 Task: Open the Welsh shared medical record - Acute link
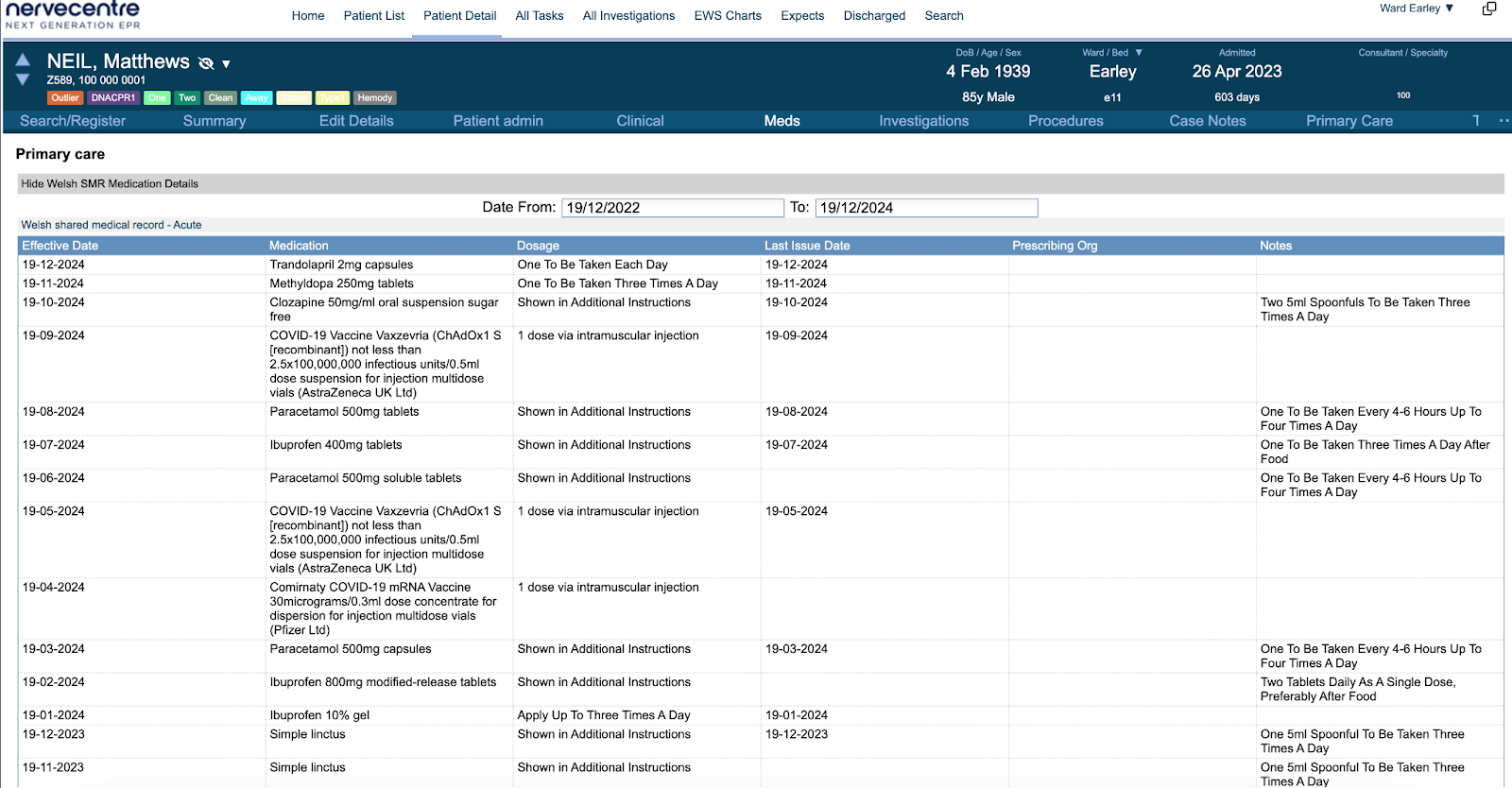tap(112, 225)
